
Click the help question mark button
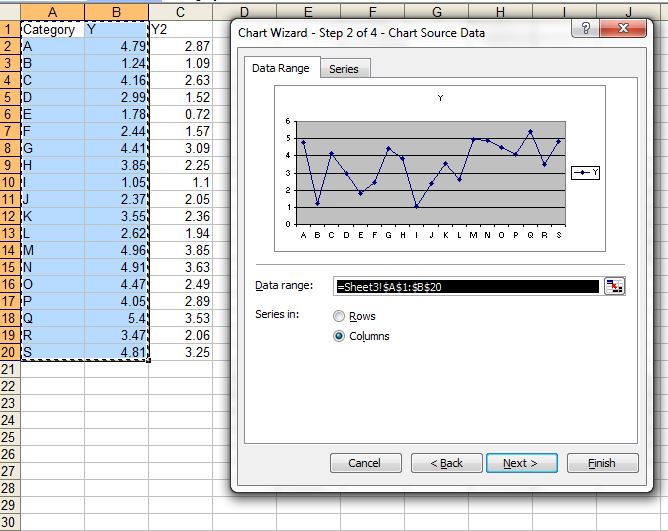(x=585, y=29)
